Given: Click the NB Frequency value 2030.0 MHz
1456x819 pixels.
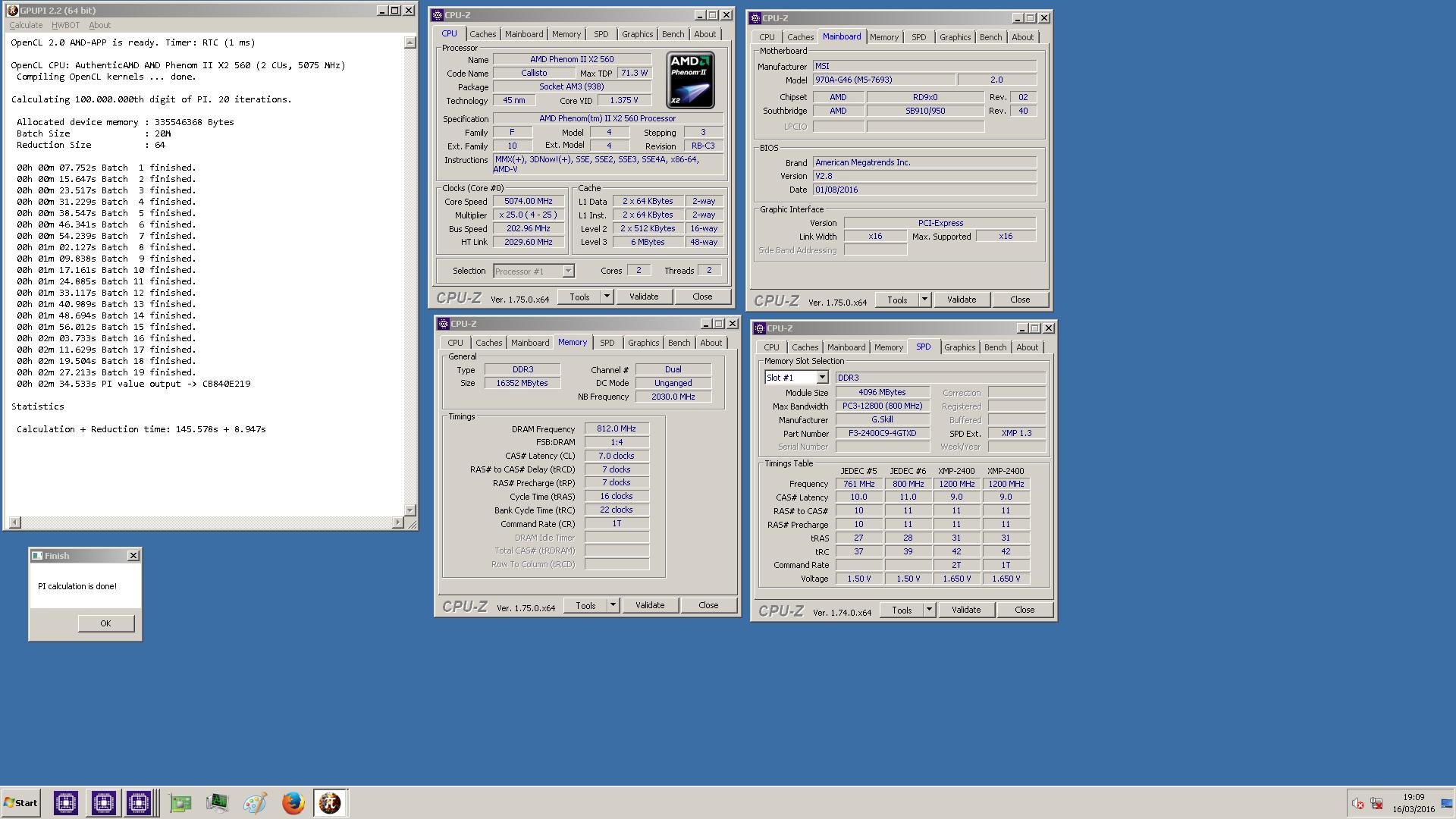Looking at the screenshot, I should (x=673, y=397).
